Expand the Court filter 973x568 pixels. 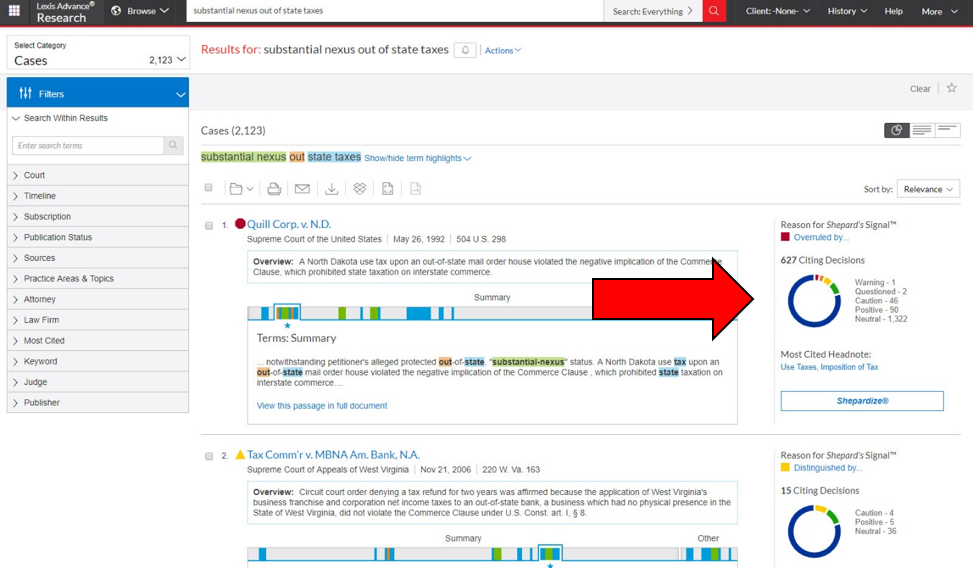point(97,175)
